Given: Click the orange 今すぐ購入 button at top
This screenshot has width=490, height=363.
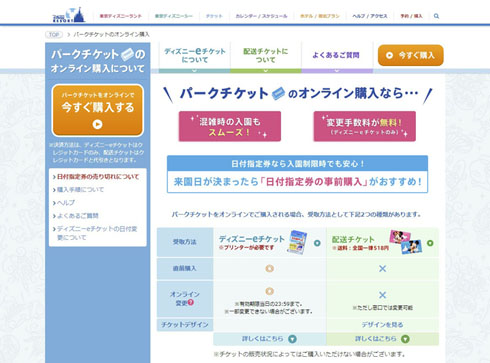Looking at the screenshot, I should click(411, 55).
